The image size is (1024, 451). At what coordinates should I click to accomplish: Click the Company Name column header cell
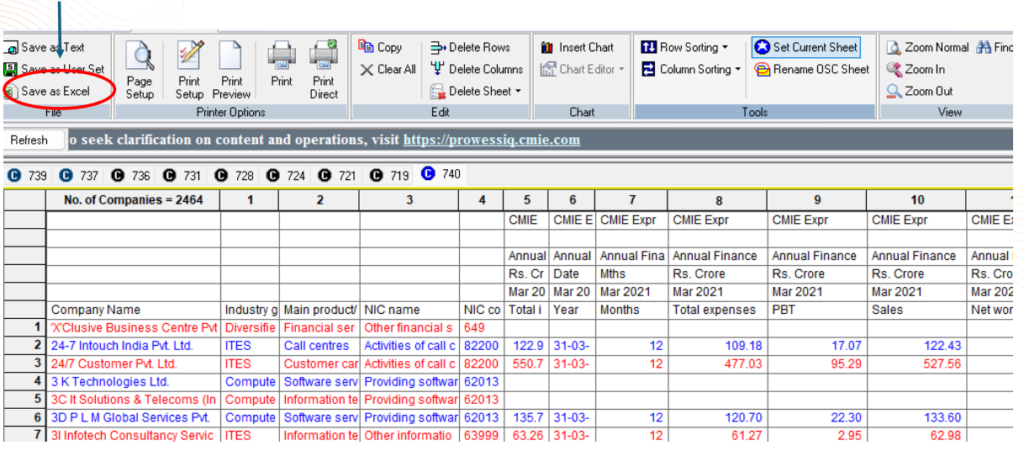[x=96, y=310]
